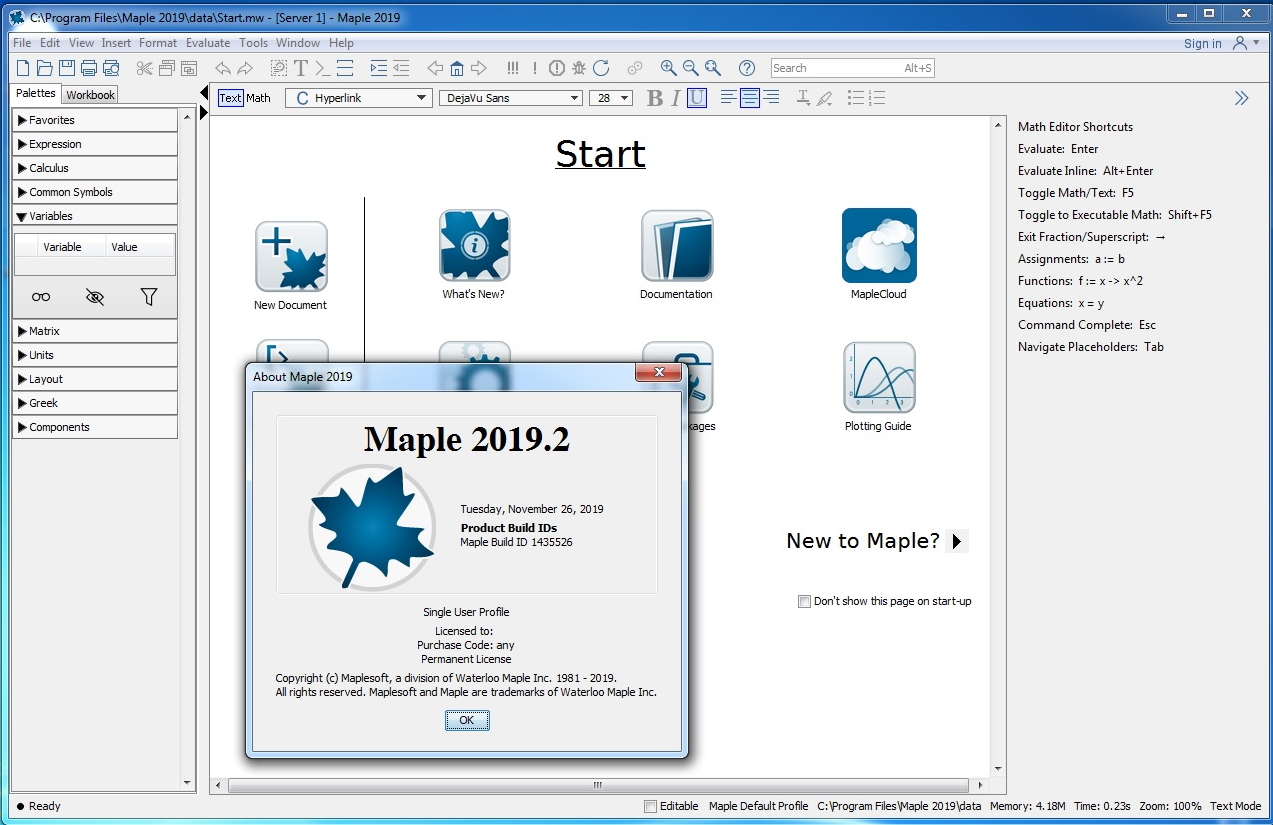
Task: Zoom in with the magnifier plus icon
Action: (x=669, y=68)
